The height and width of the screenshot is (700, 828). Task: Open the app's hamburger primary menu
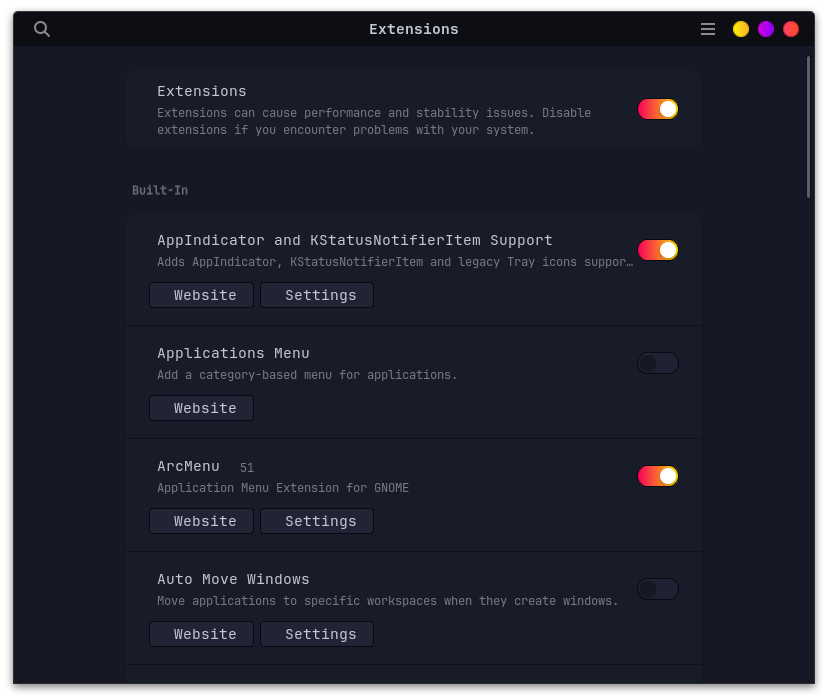tap(708, 29)
